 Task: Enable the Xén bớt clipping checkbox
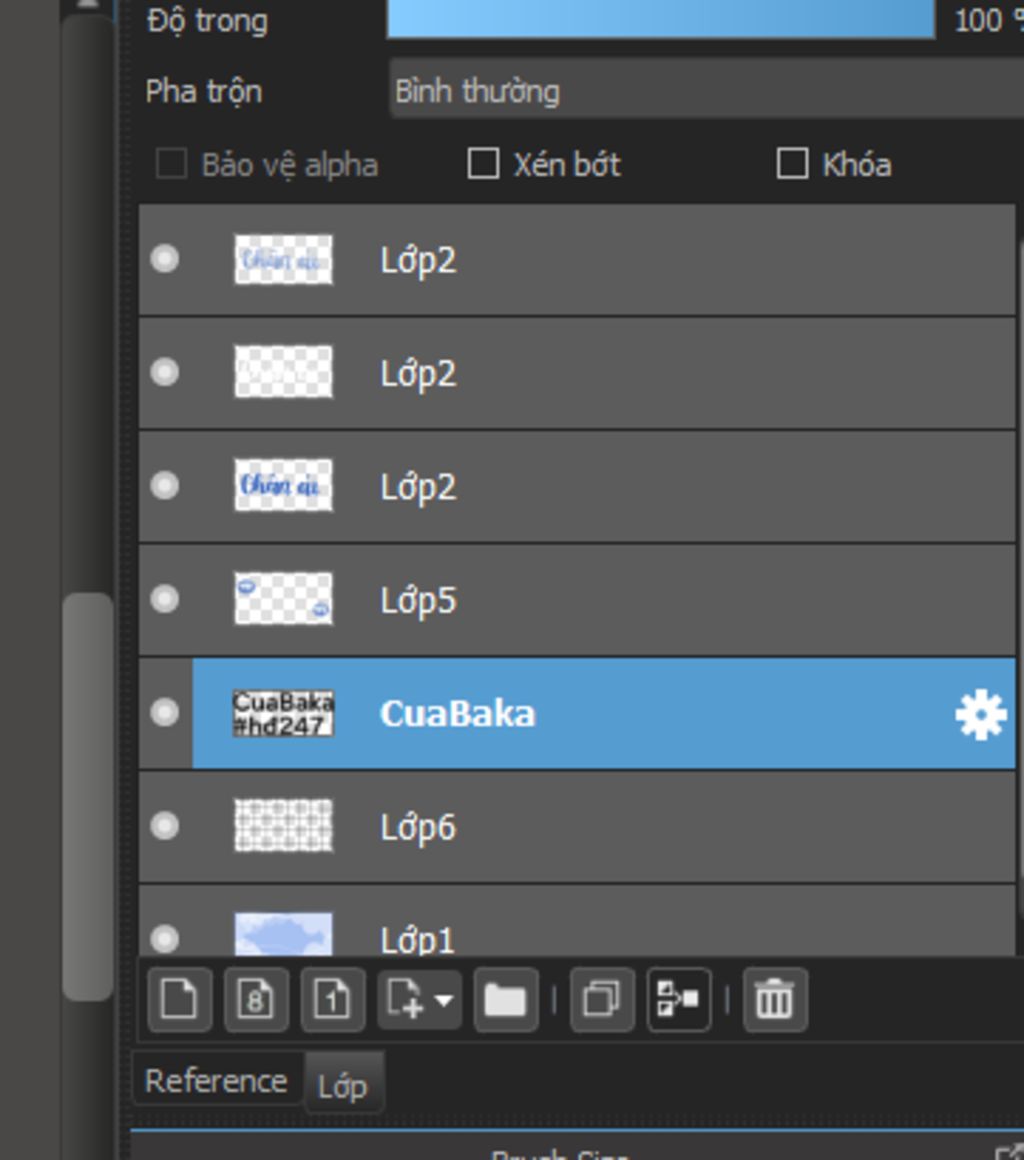click(x=484, y=164)
